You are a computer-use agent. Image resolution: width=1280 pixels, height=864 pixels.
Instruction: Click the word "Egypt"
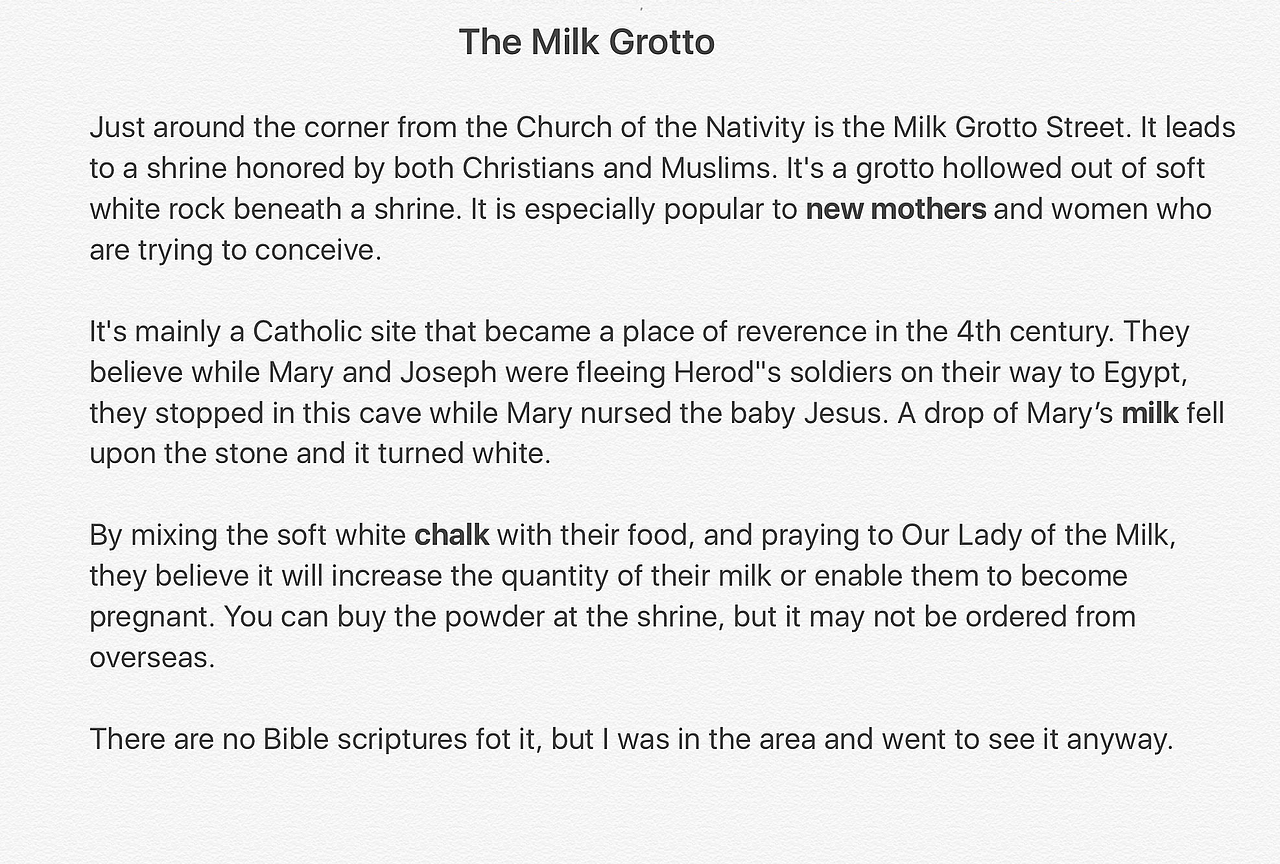tap(1146, 372)
